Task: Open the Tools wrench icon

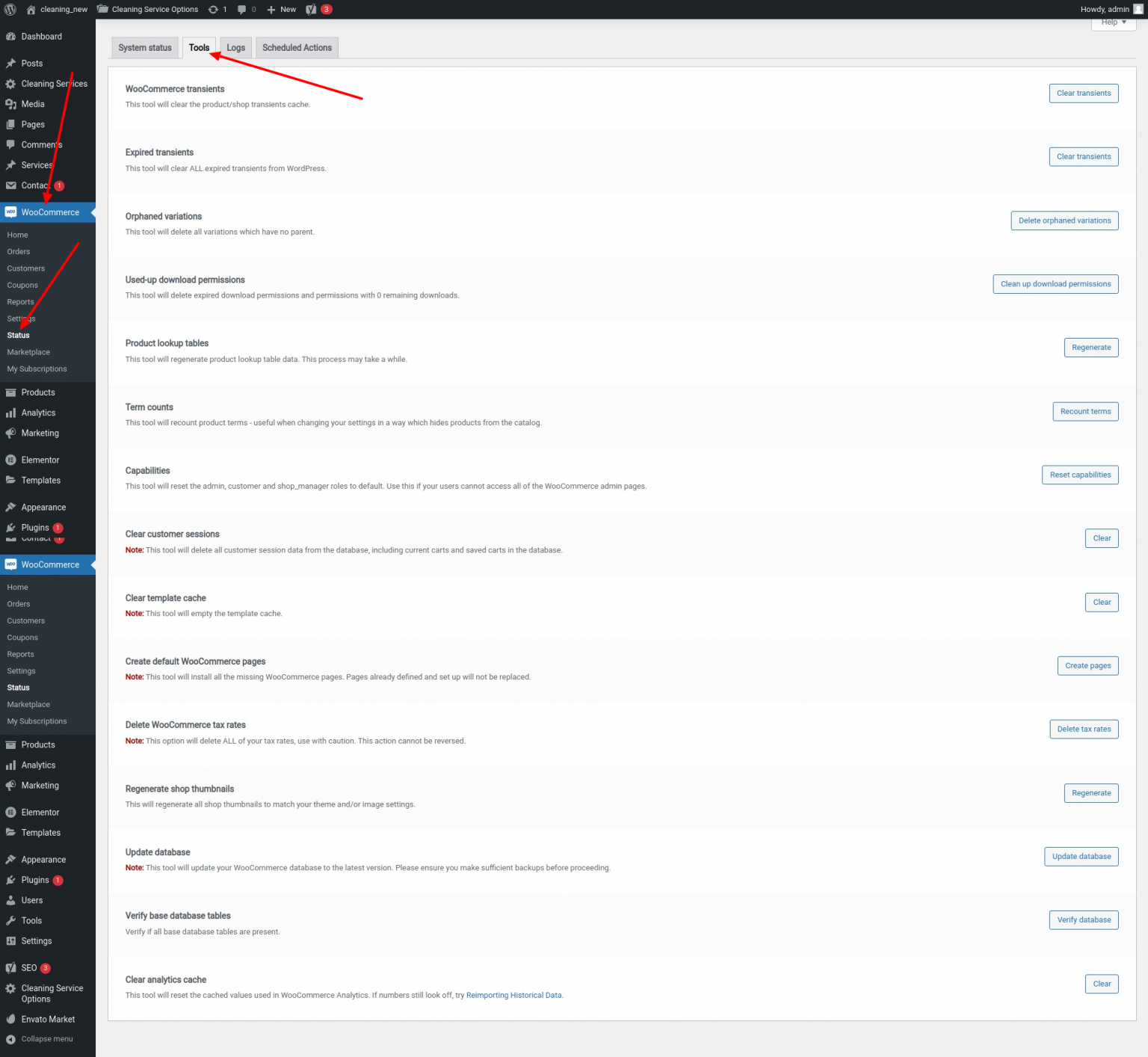Action: coord(10,920)
